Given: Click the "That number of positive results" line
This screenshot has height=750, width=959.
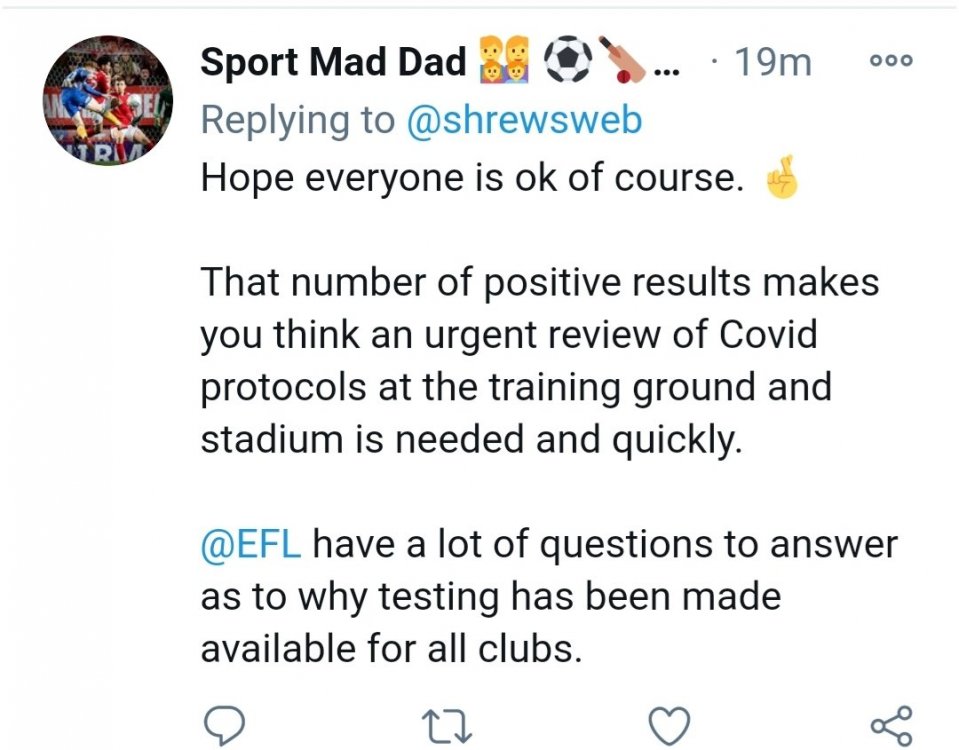Looking at the screenshot, I should pos(540,281).
